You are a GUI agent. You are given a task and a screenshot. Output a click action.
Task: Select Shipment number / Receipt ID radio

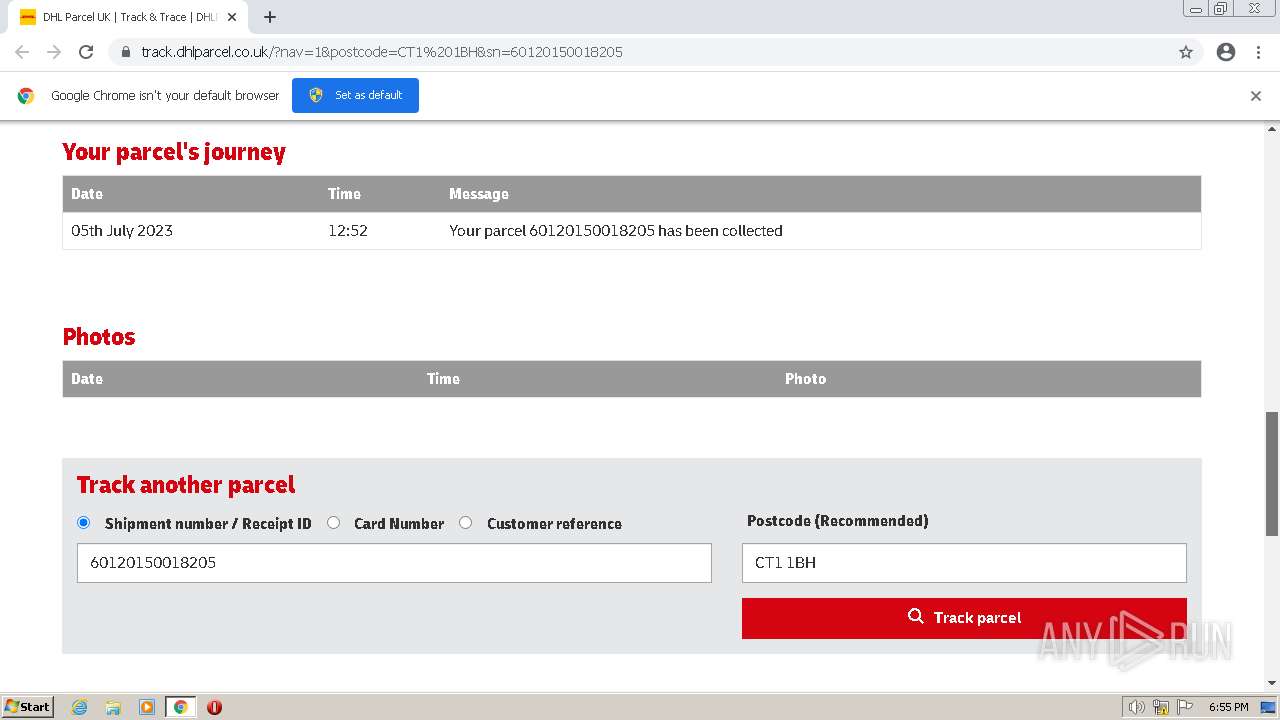(83, 522)
